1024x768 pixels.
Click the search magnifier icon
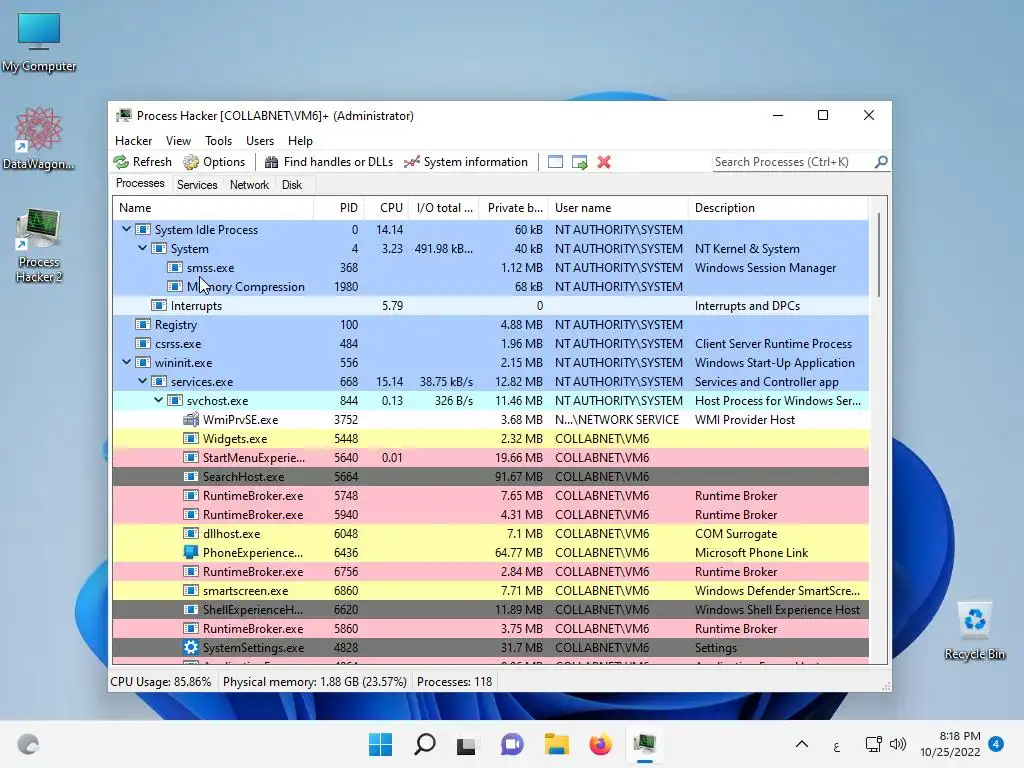click(881, 161)
